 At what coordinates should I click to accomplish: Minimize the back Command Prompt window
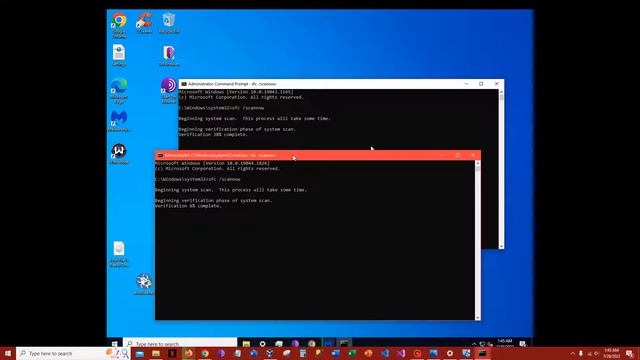pos(466,84)
